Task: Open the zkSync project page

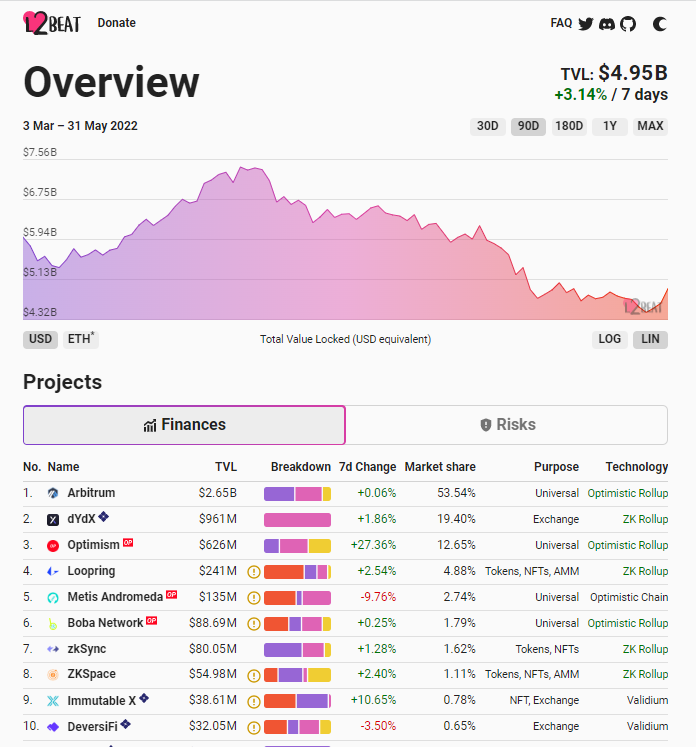Action: tap(87, 649)
